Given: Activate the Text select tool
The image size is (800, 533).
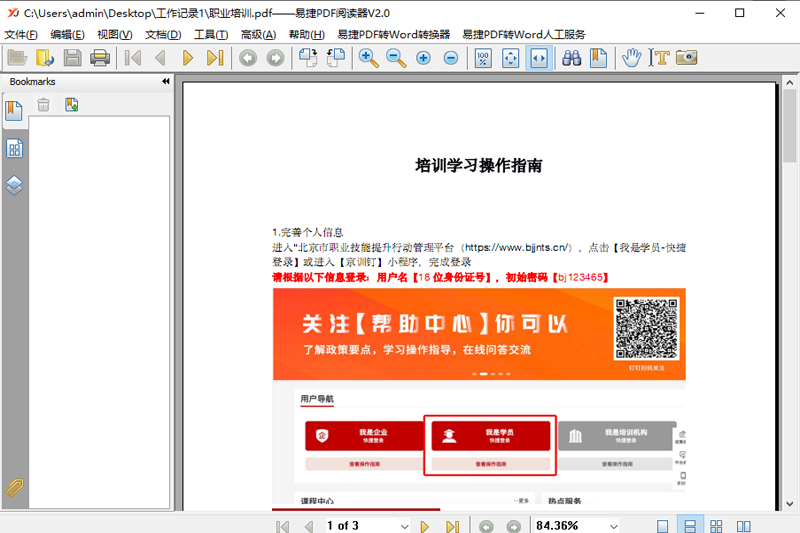Looking at the screenshot, I should point(659,58).
